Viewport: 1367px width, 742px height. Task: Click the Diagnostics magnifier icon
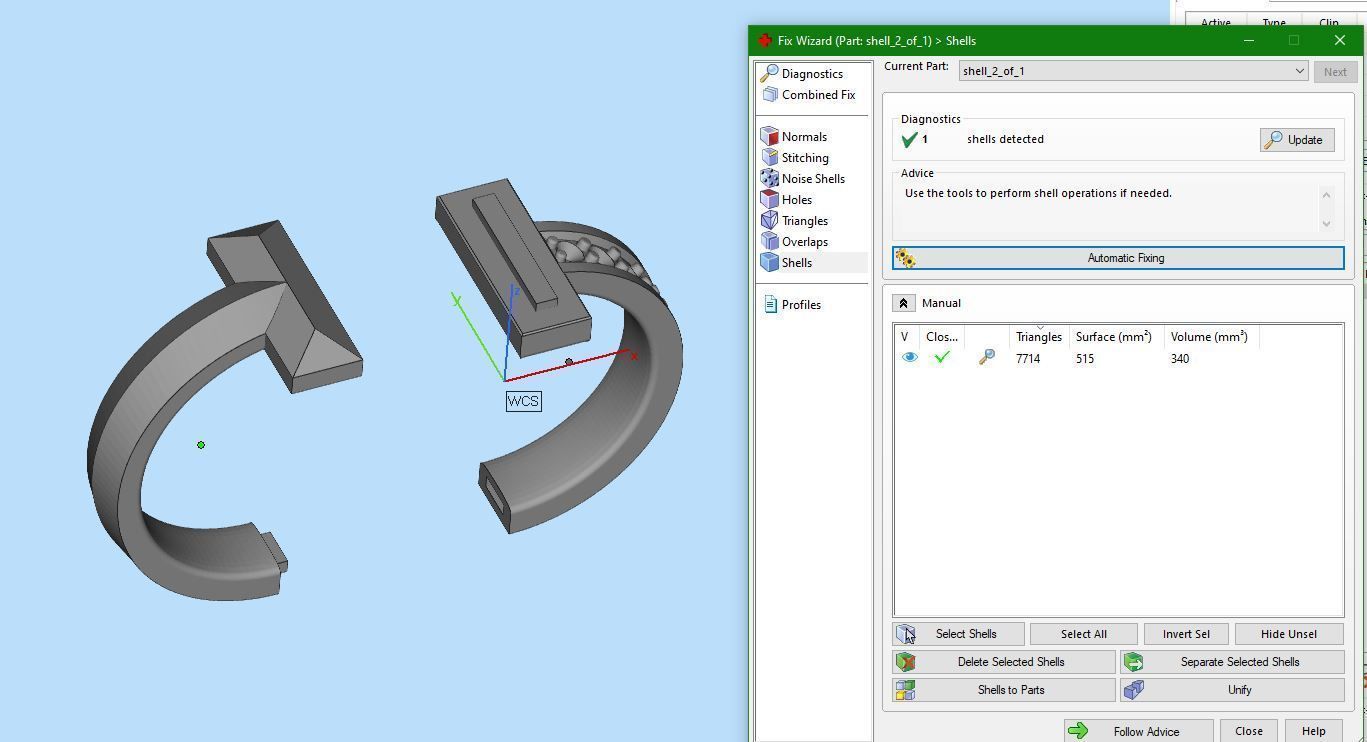click(769, 74)
